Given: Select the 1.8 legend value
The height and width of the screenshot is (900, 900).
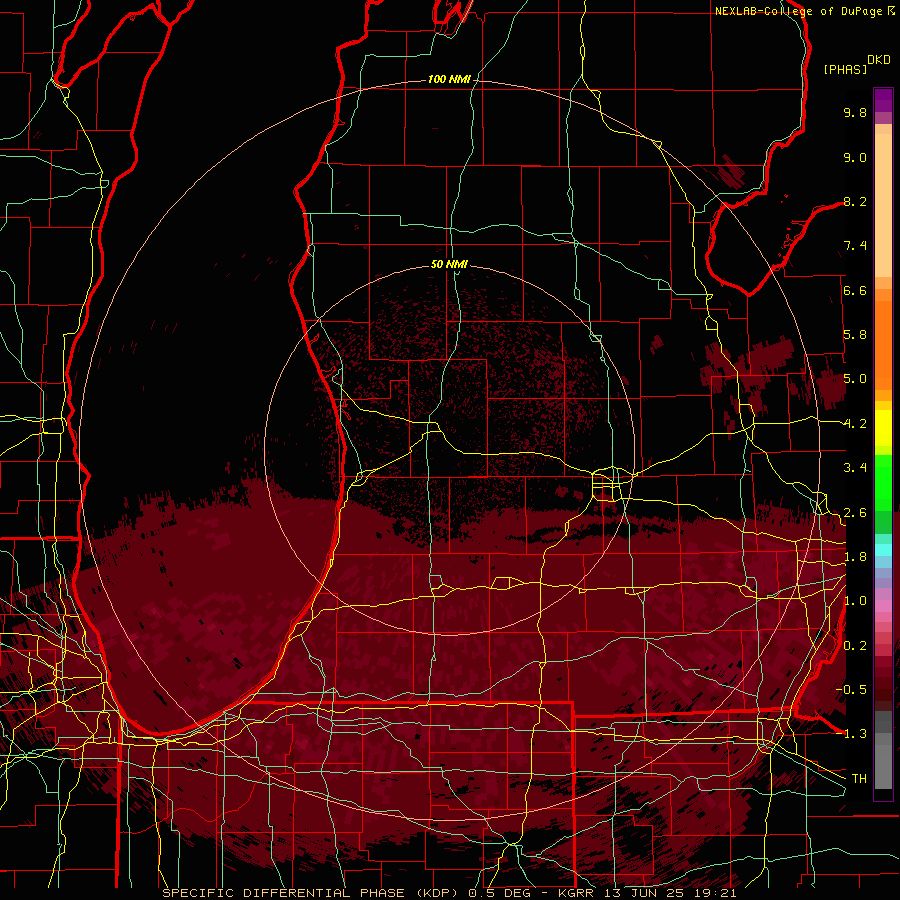Looking at the screenshot, I should pos(855,557).
